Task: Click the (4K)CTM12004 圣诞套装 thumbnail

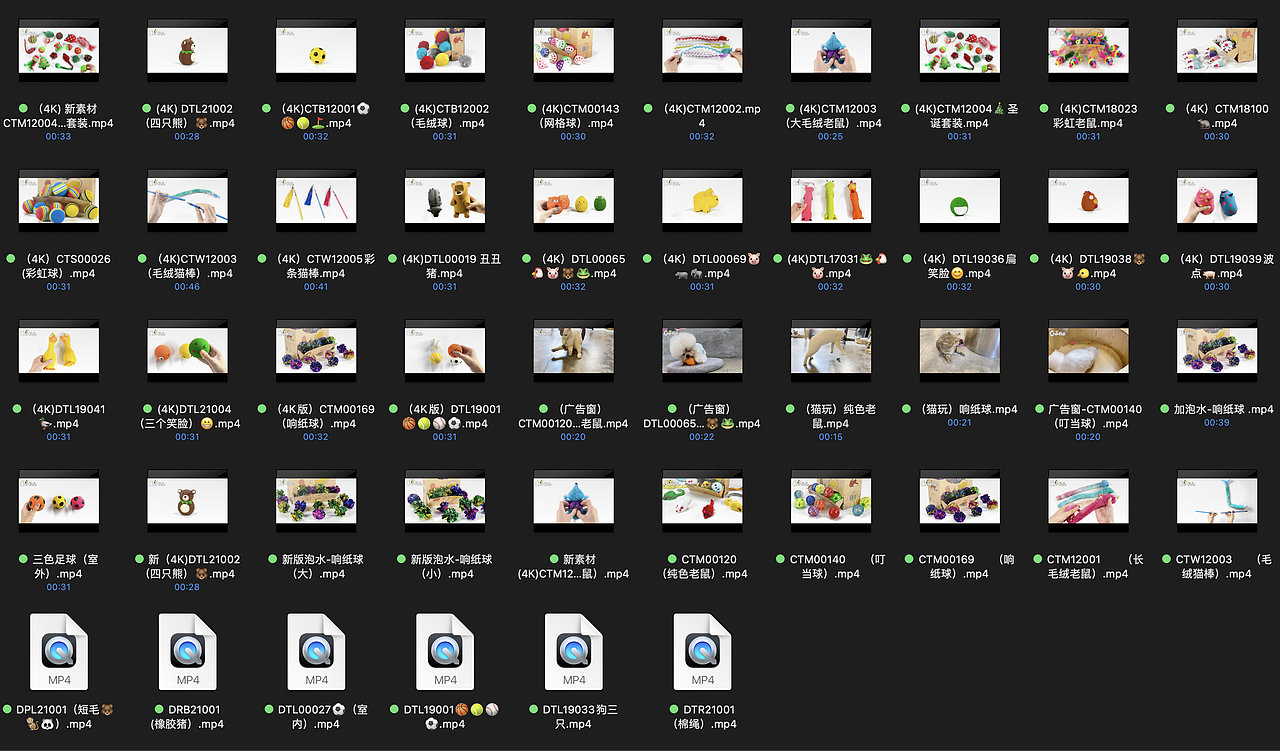Action: (x=959, y=49)
